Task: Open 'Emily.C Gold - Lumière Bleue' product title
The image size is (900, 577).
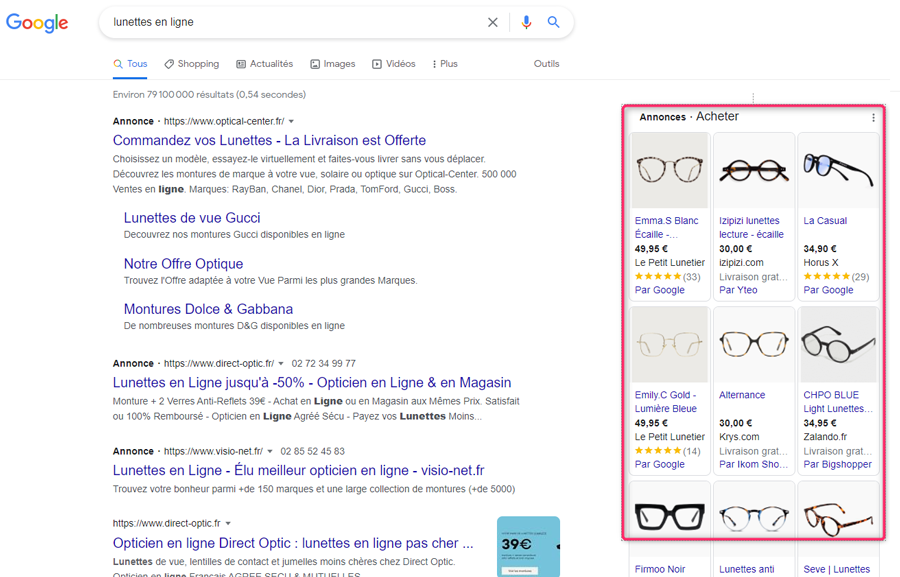Action: pyautogui.click(x=666, y=402)
